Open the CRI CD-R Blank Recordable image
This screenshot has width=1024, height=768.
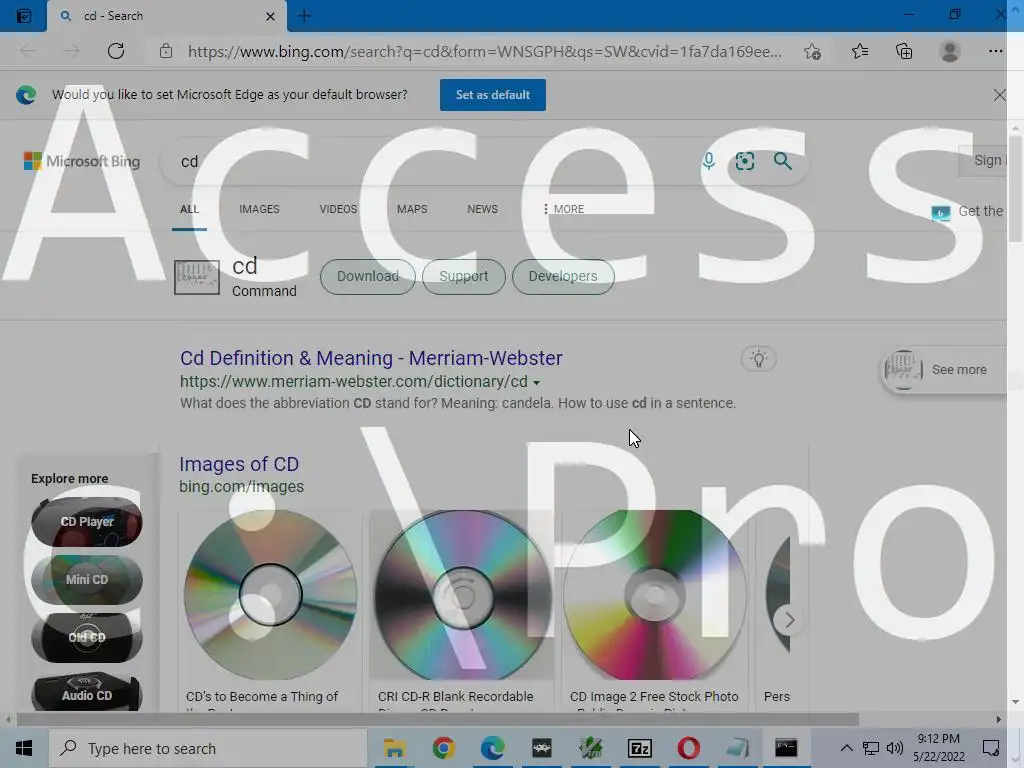coord(462,594)
